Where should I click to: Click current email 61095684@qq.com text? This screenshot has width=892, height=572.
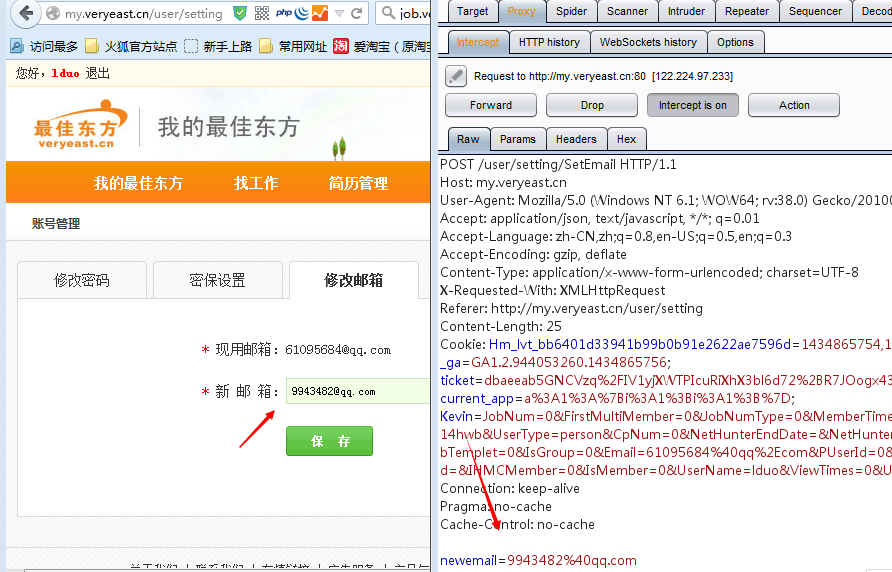(338, 350)
